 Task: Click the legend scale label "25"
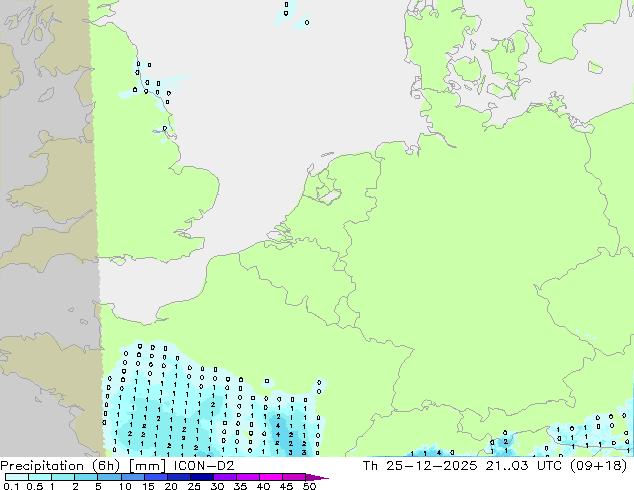click(x=194, y=486)
